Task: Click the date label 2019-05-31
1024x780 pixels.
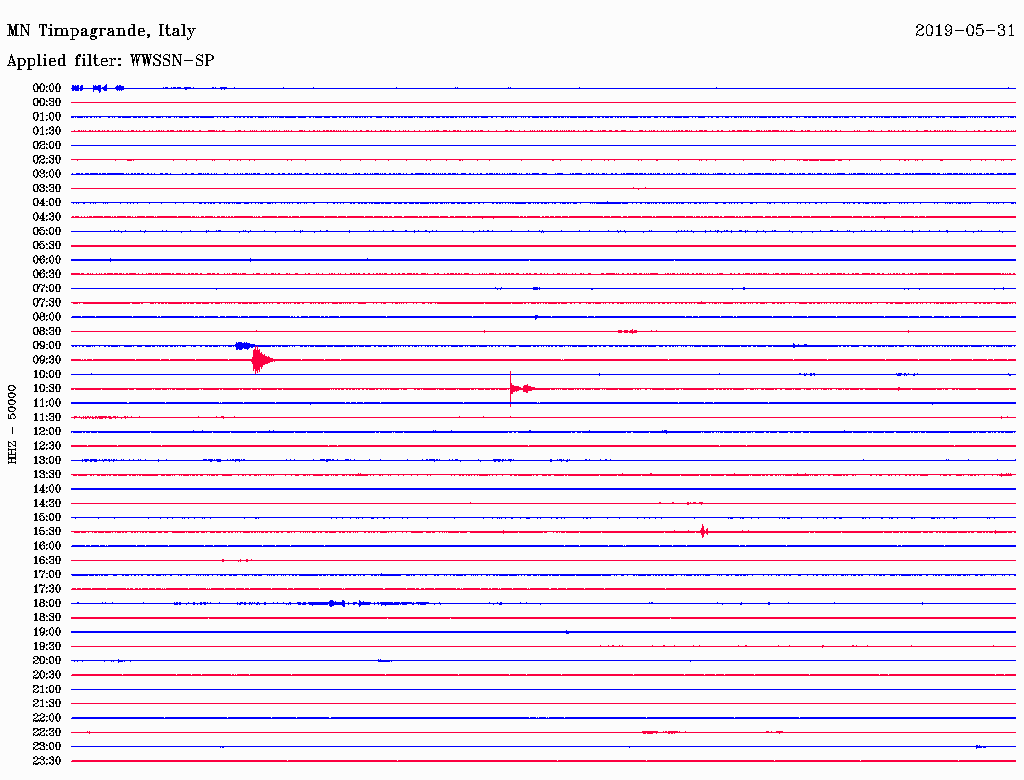Action: click(x=965, y=30)
